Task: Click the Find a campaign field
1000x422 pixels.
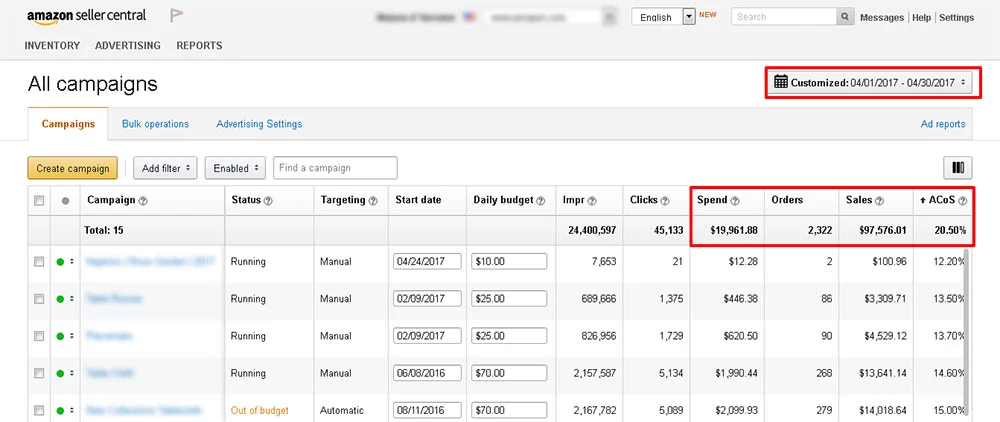Action: [x=335, y=168]
